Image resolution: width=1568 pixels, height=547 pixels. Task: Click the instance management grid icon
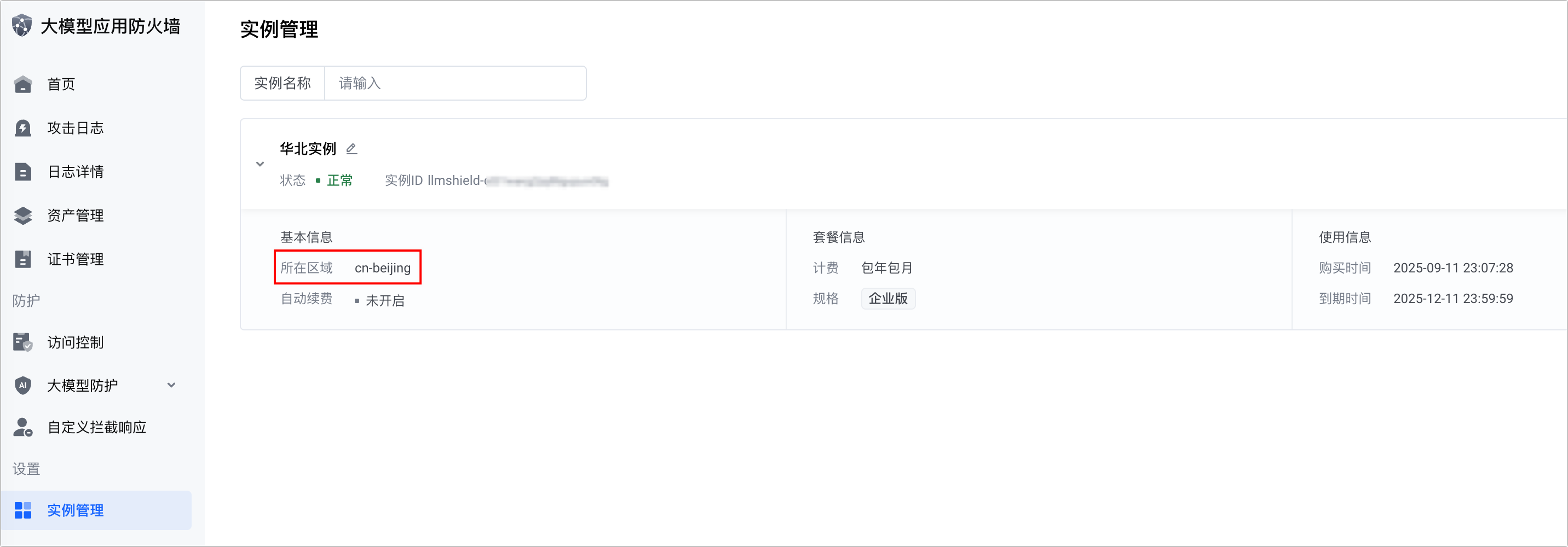pos(22,510)
